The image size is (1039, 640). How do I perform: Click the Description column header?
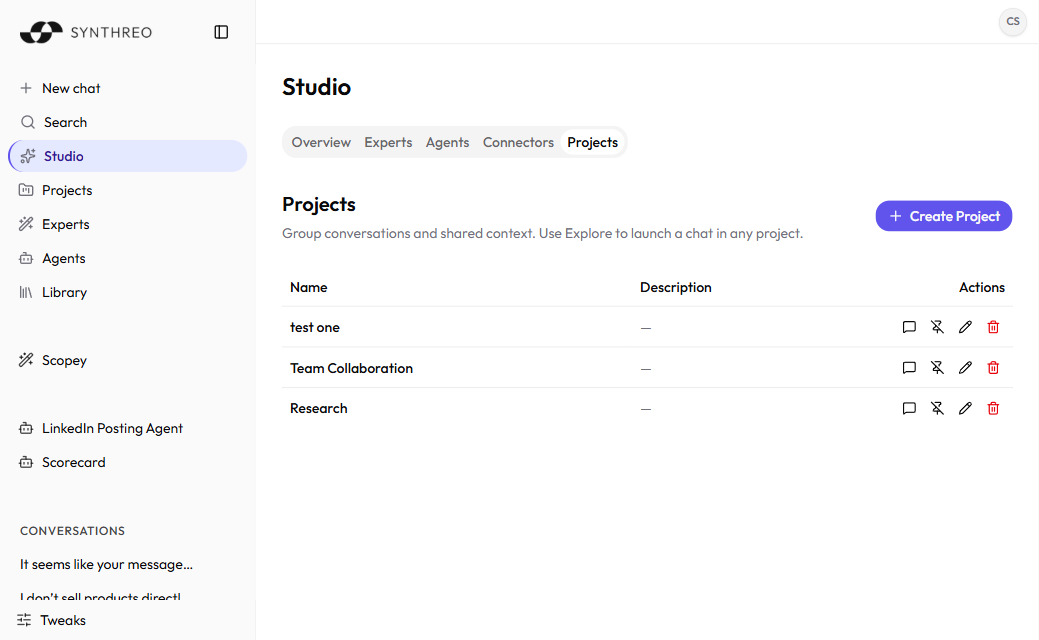coord(676,288)
